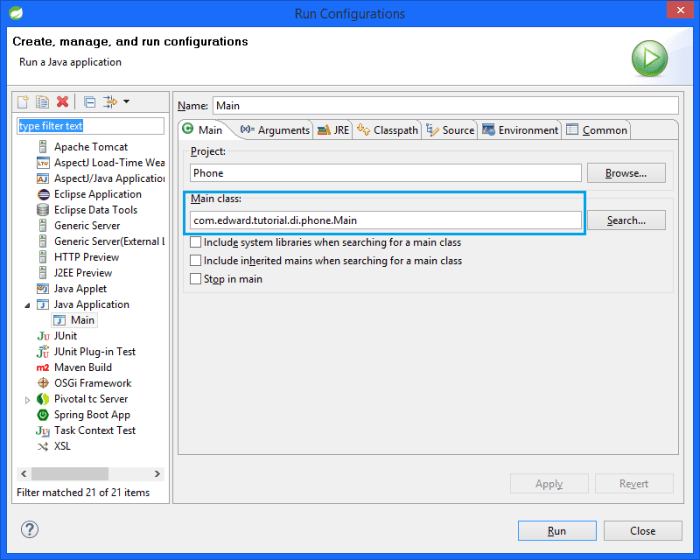Screen dimensions: 700x560
Task: Collapse the Java Application tree node
Action: point(27,305)
